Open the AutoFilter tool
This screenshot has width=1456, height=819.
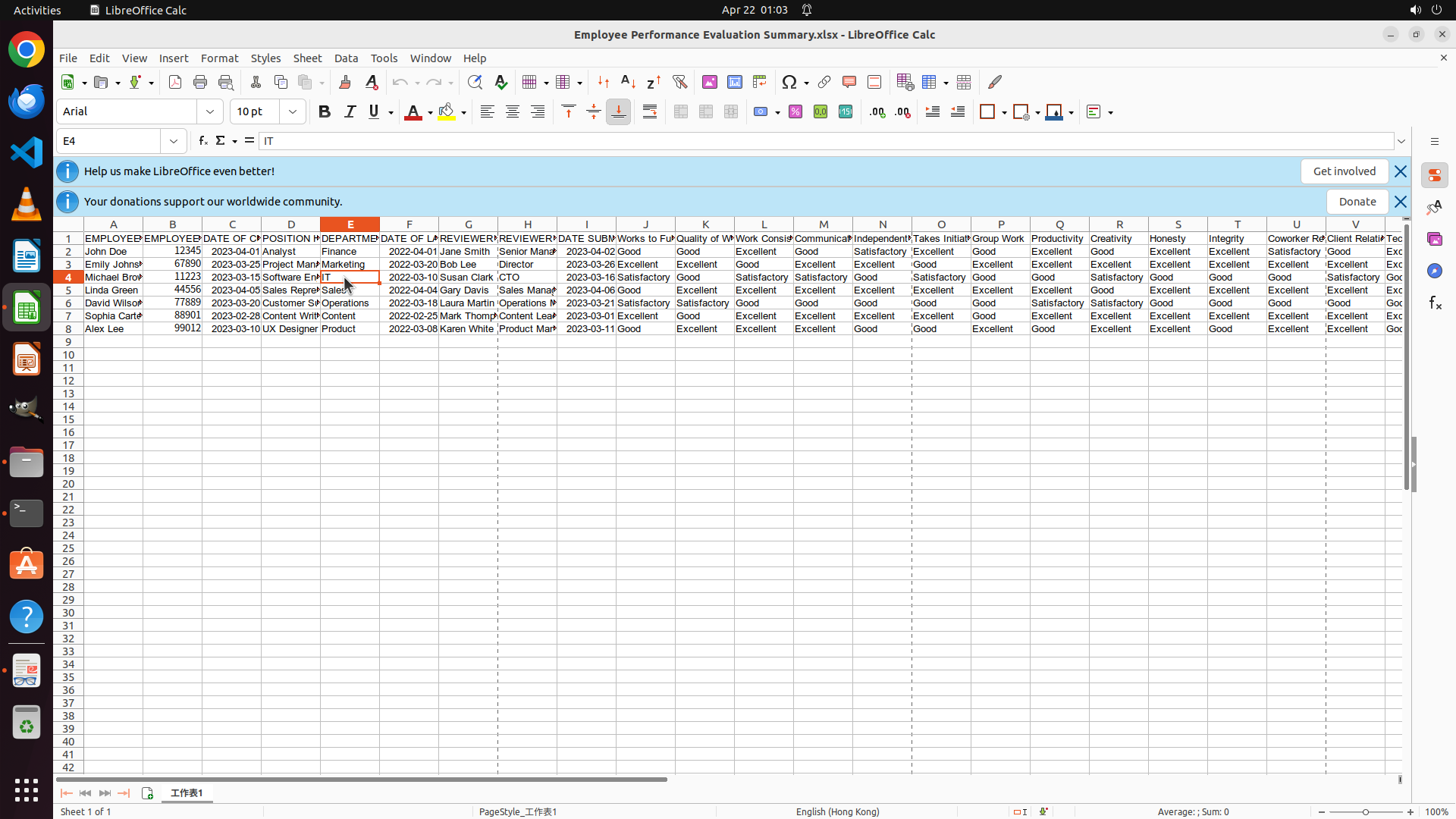pos(679,82)
